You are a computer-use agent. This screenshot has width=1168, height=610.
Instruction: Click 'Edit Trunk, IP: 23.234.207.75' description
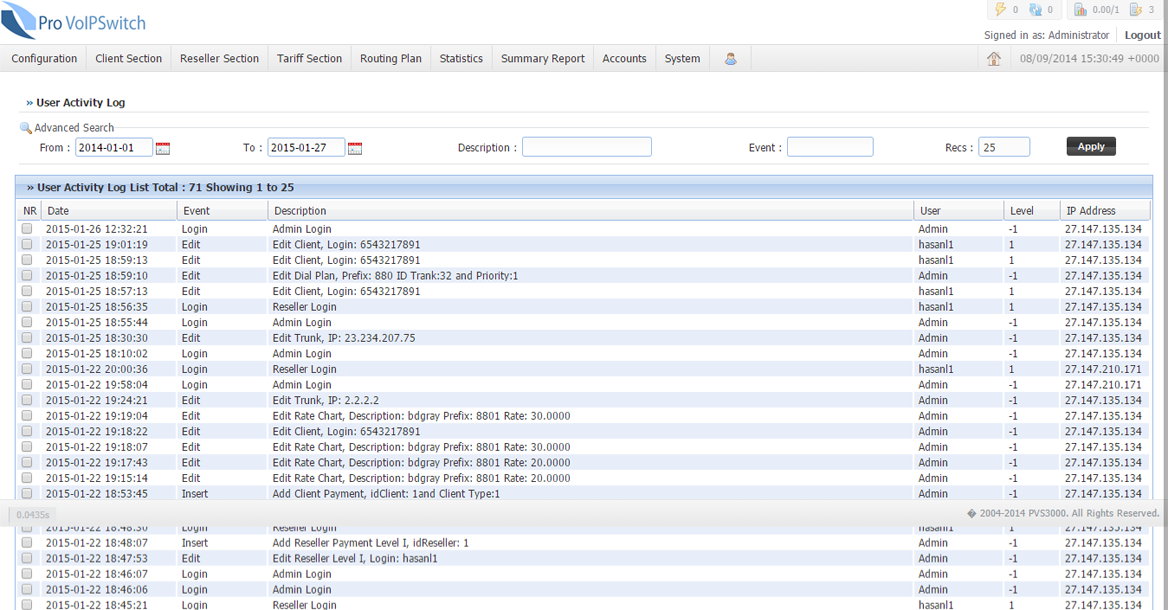344,338
